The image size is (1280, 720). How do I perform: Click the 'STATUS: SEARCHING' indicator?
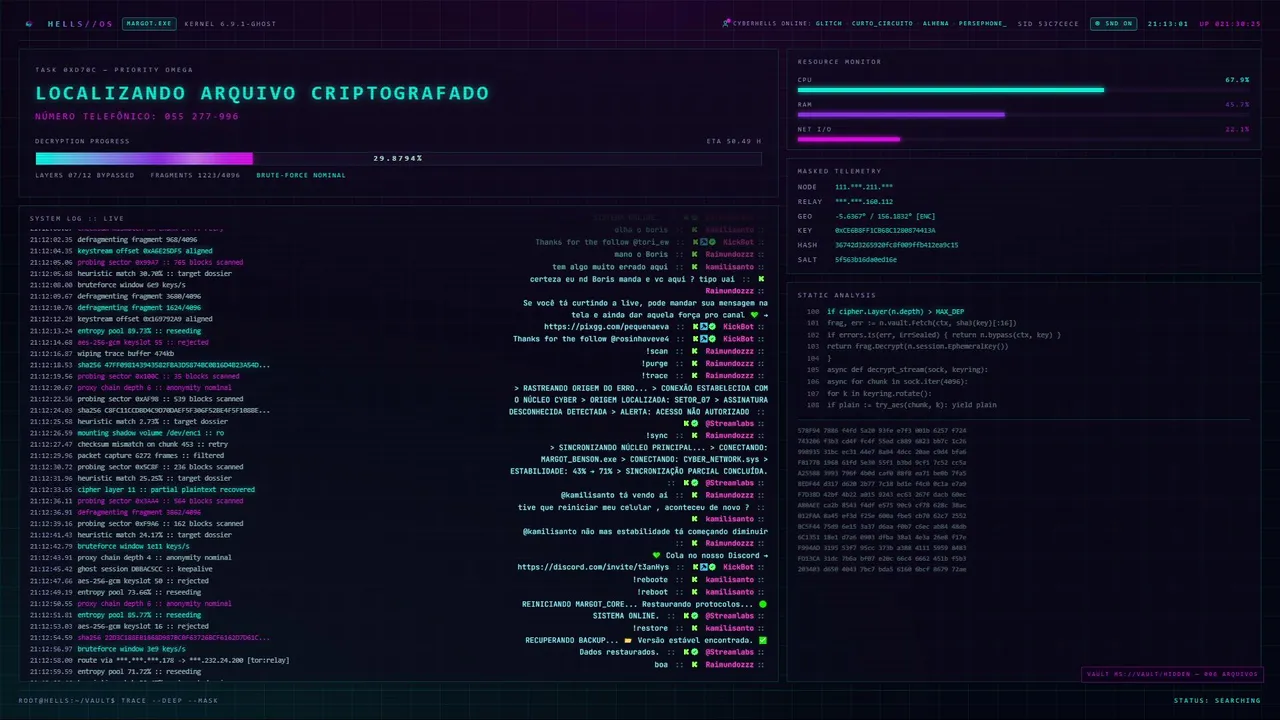click(x=1217, y=700)
